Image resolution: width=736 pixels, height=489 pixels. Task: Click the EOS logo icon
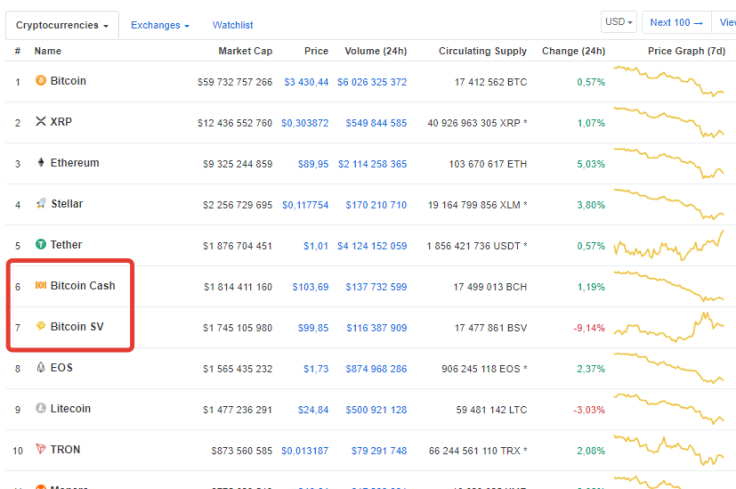pyautogui.click(x=41, y=367)
